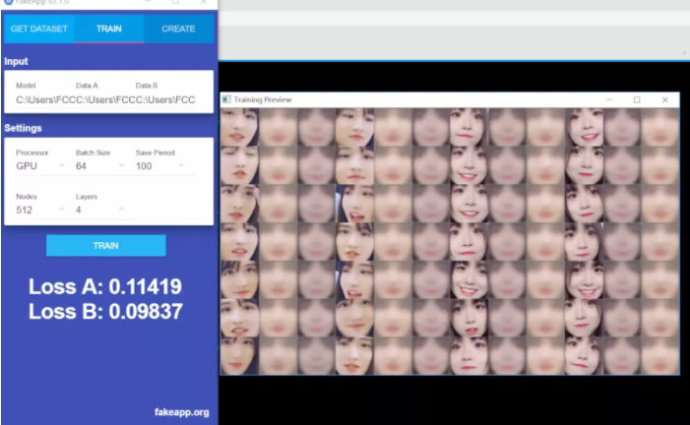Open the Nodes 512 dropdown
Viewport: 690px width, 425px height.
[40, 210]
